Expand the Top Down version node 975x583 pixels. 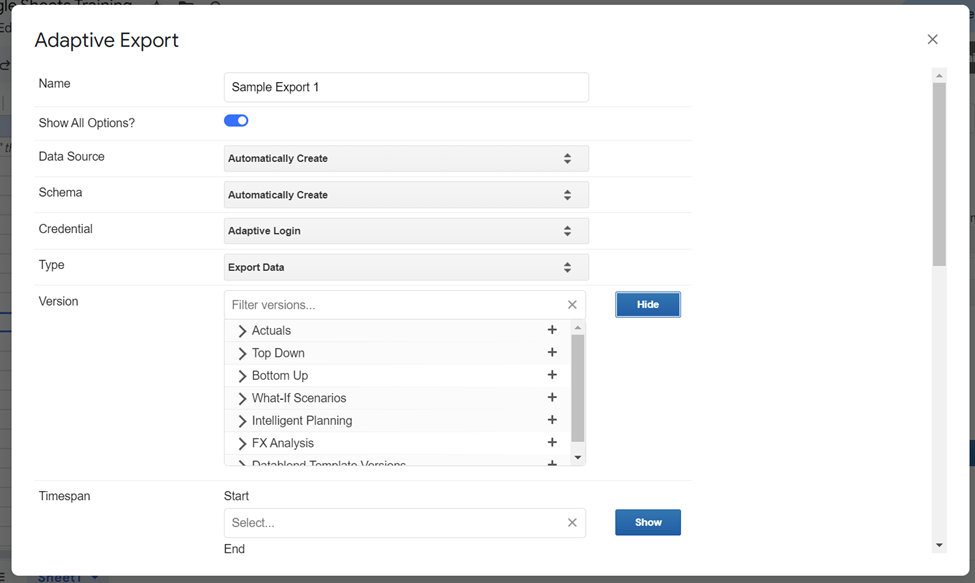[x=243, y=353]
